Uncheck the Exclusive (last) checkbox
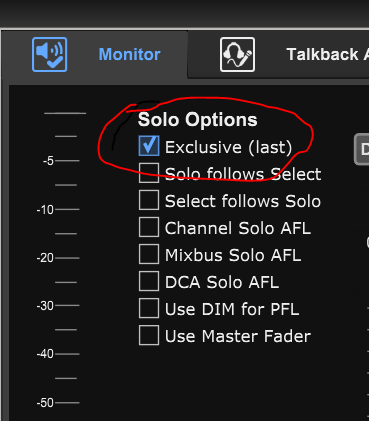Viewport: 369px width, 421px height. (x=149, y=146)
